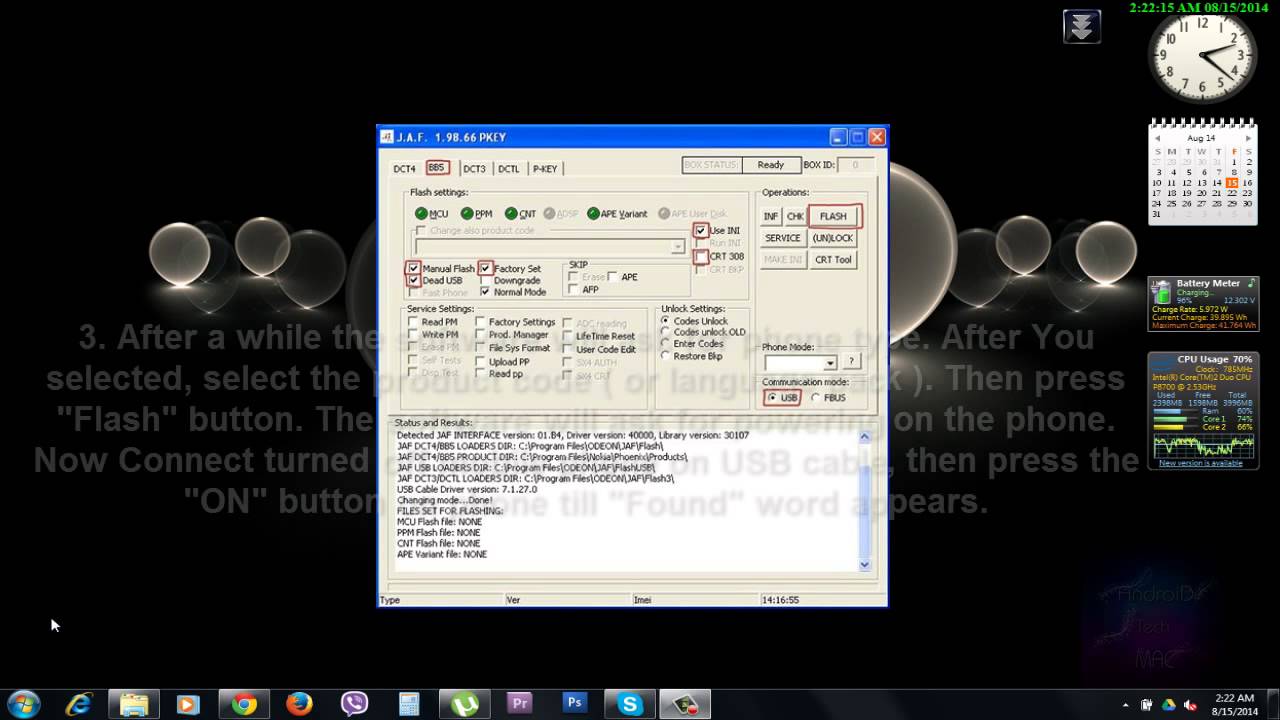Viewport: 1280px width, 720px height.
Task: Click the analog clock desktop gadget
Action: [x=1203, y=57]
